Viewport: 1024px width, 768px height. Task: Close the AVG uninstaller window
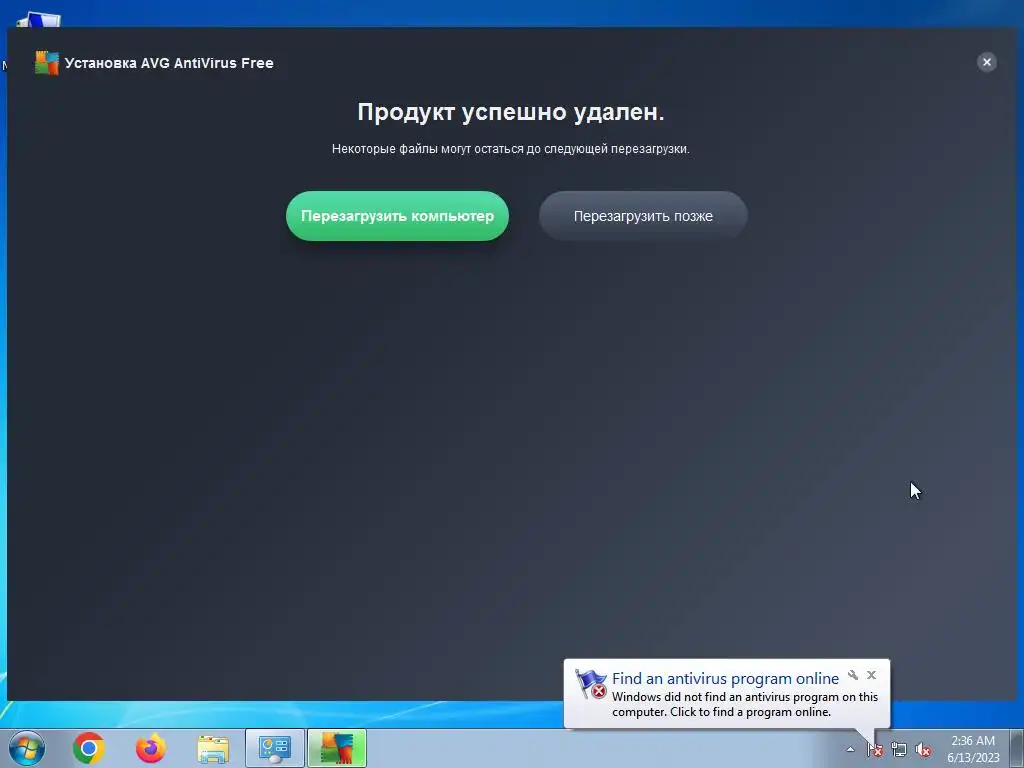pos(987,62)
